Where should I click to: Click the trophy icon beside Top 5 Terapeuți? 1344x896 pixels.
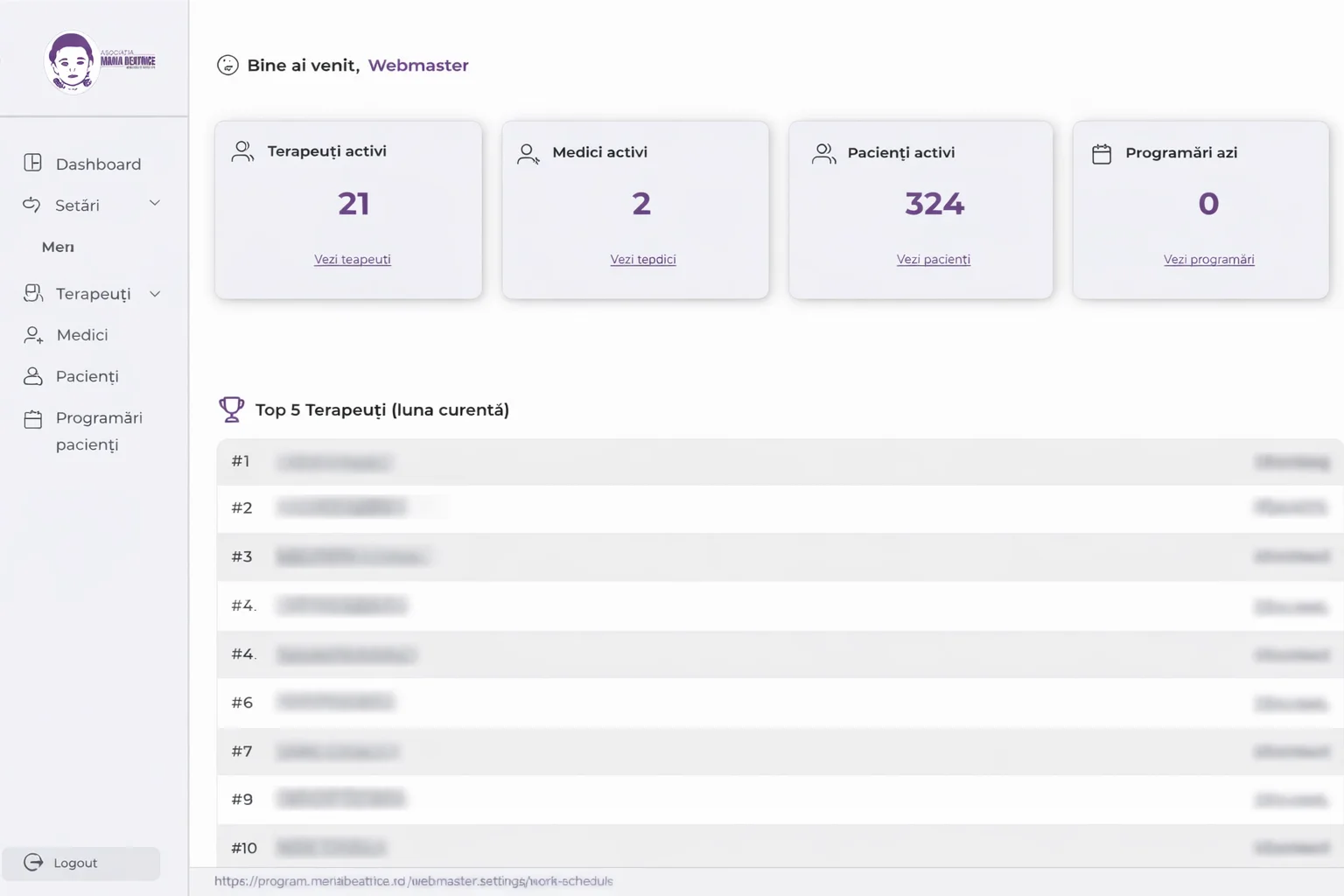click(x=231, y=409)
